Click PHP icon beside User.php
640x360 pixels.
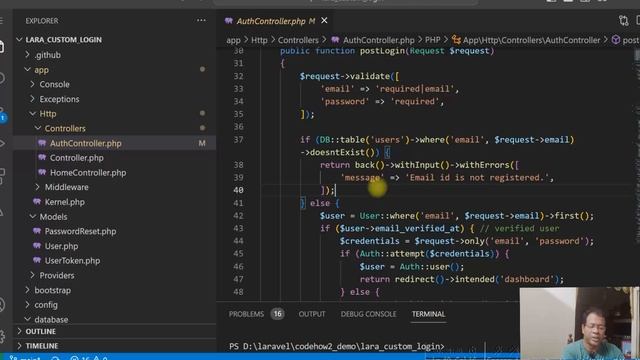click(37, 245)
